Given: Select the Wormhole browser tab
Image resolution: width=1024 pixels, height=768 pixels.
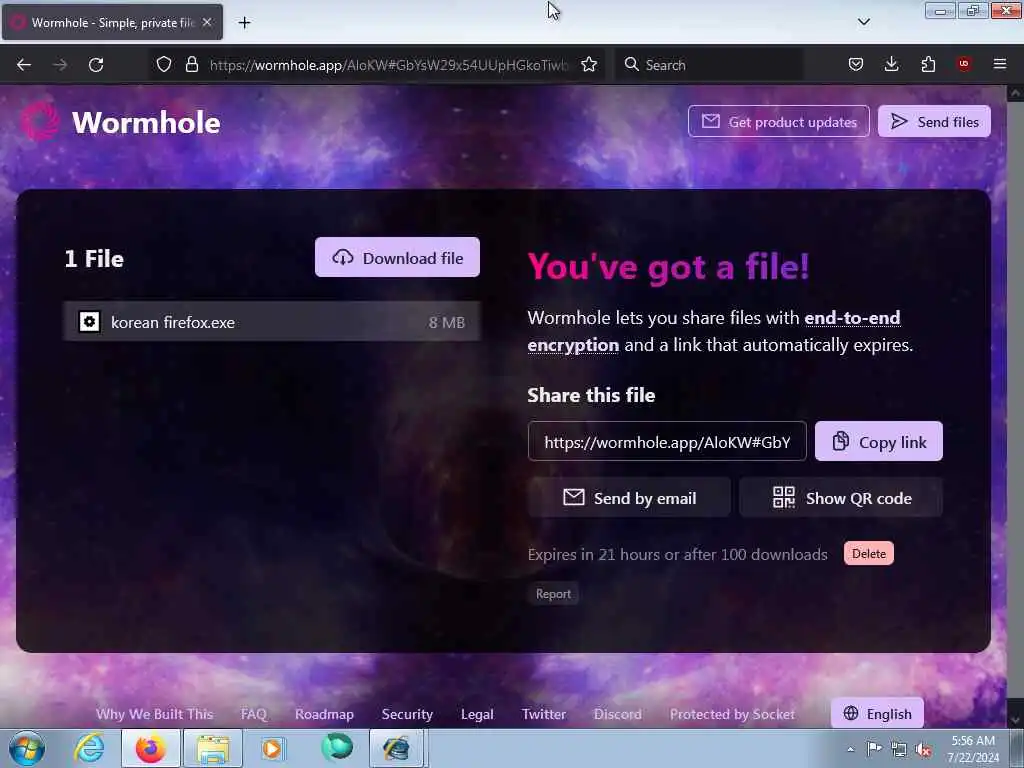Looking at the screenshot, I should (x=112, y=22).
